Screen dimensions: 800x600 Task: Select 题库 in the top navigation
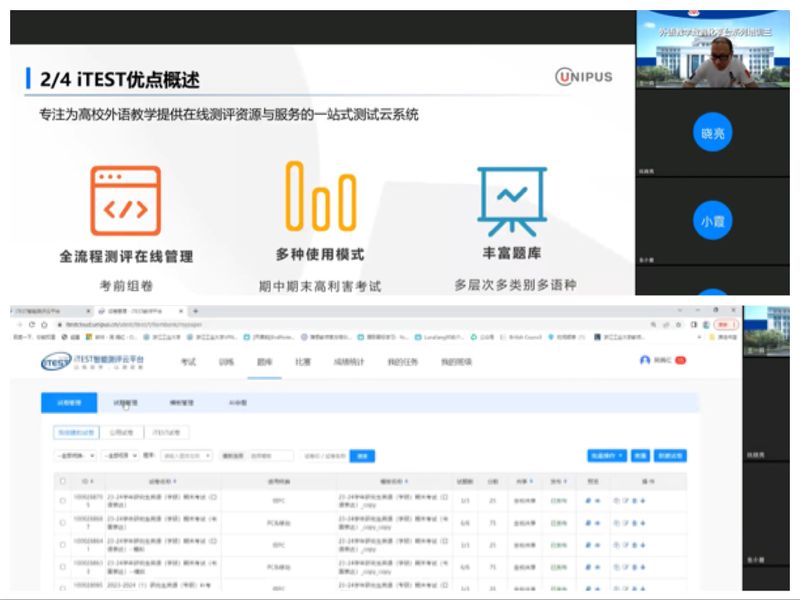[264, 361]
